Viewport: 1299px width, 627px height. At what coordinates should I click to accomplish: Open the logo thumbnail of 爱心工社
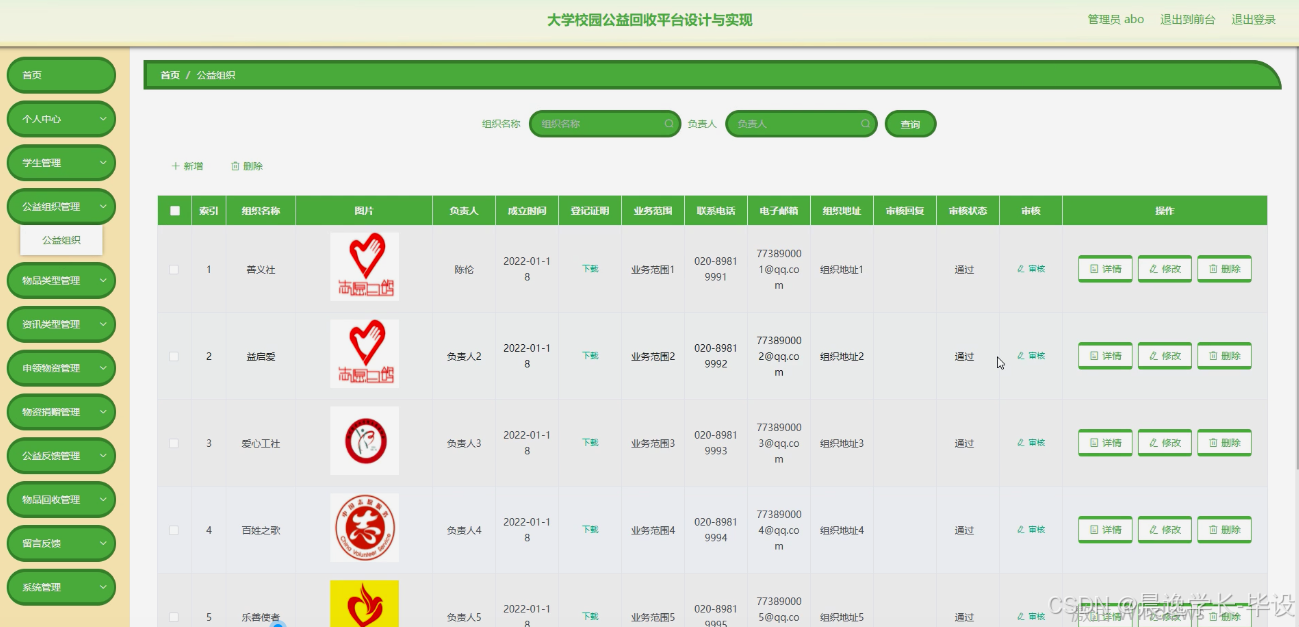click(364, 441)
